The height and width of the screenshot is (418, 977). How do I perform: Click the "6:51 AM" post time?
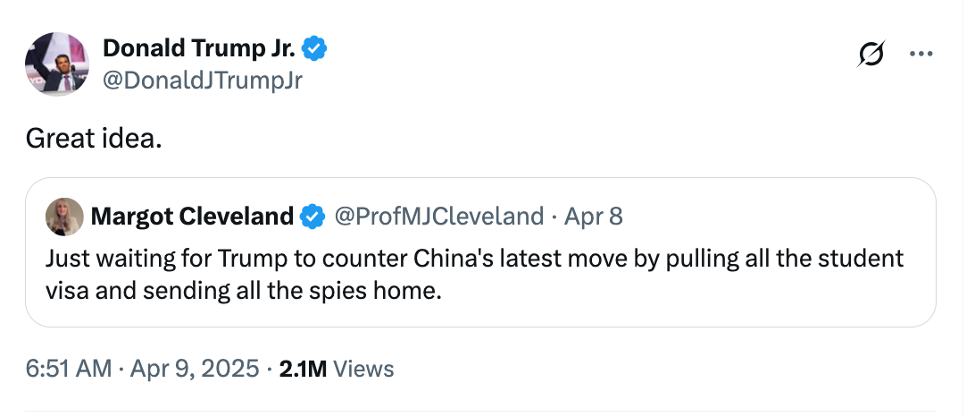(x=68, y=368)
